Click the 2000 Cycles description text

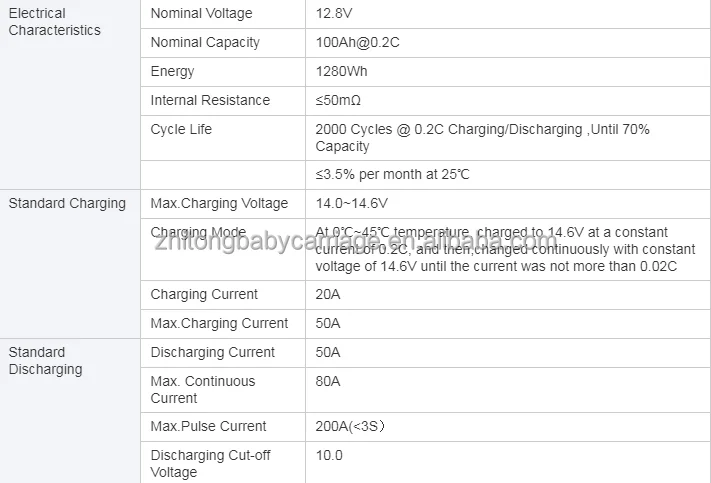tap(482, 138)
